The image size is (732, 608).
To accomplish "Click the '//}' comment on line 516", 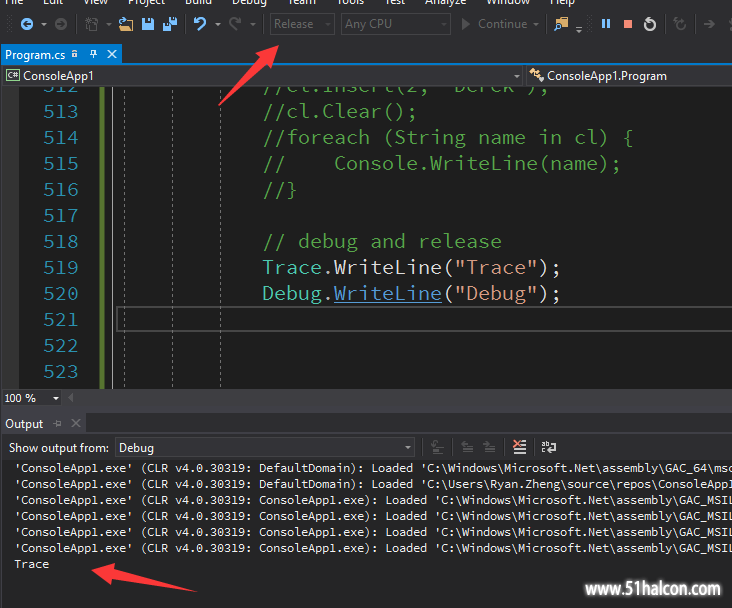I will click(x=279, y=190).
